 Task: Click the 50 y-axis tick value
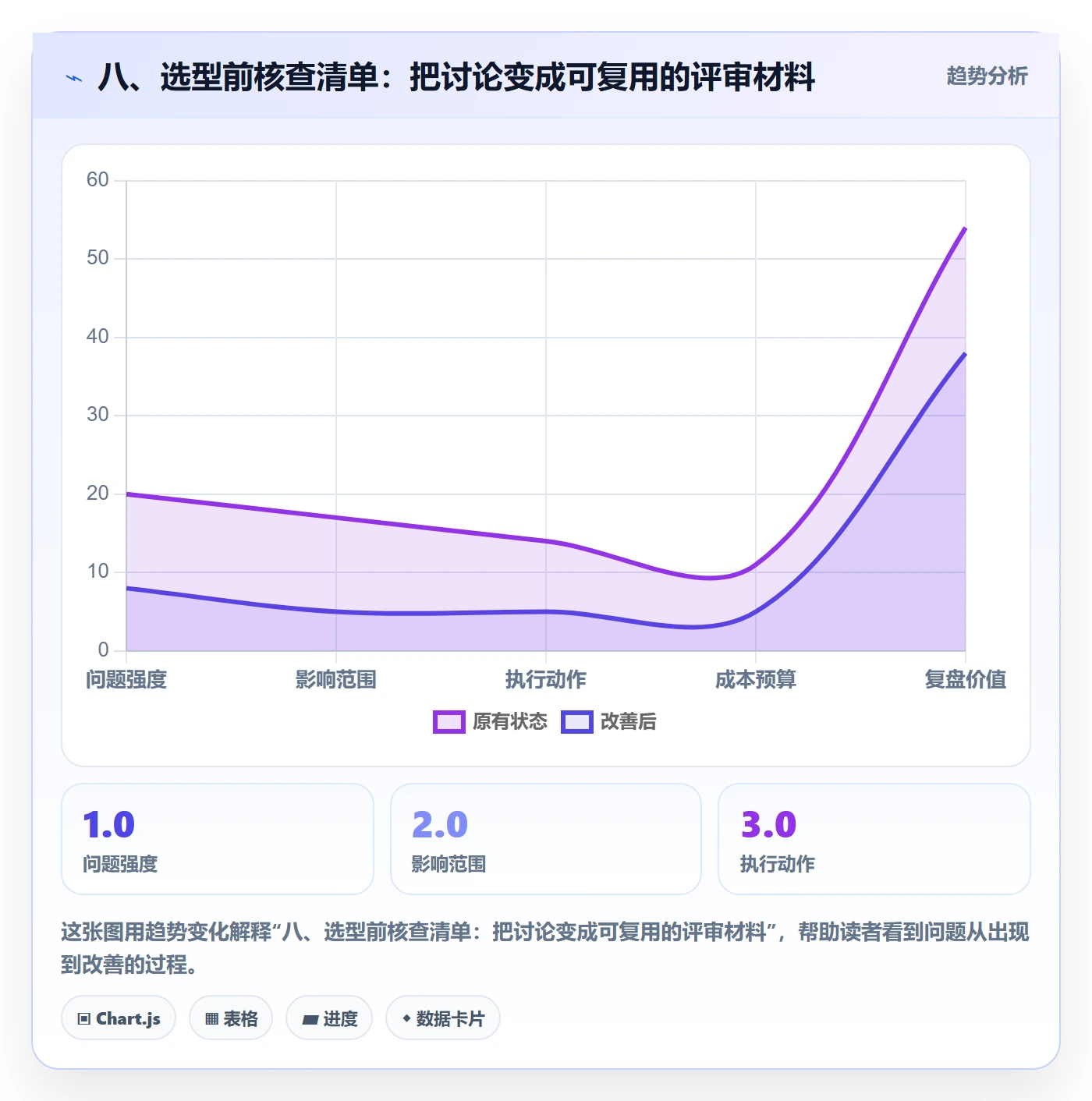click(x=97, y=258)
